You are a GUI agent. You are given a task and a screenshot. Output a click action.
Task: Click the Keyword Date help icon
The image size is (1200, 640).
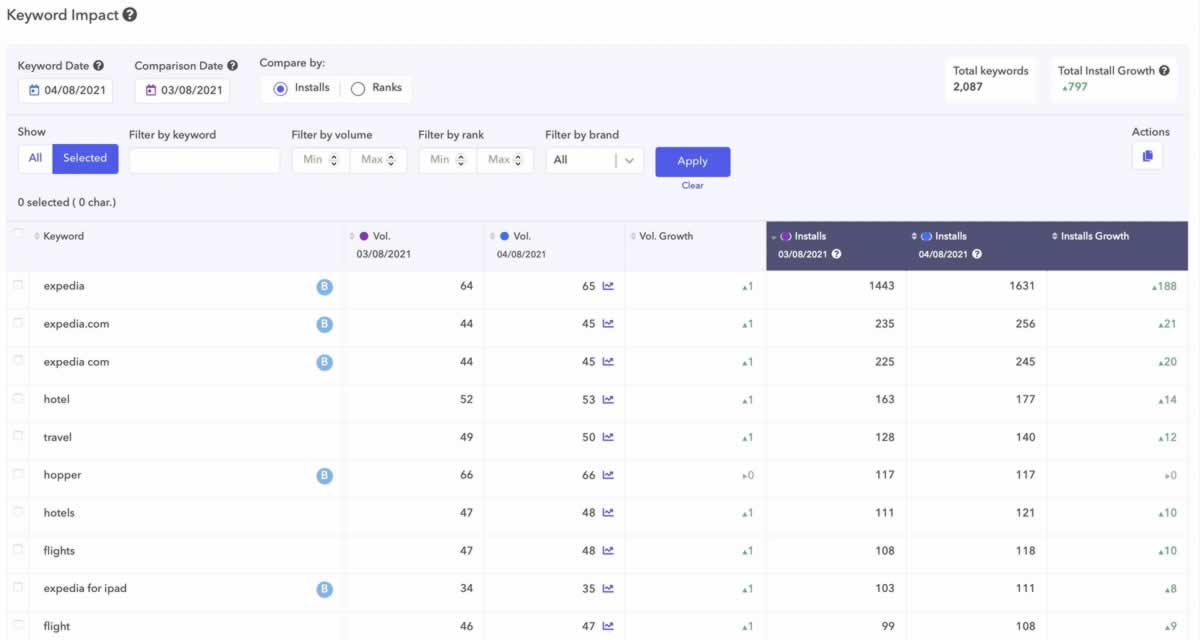click(98, 66)
